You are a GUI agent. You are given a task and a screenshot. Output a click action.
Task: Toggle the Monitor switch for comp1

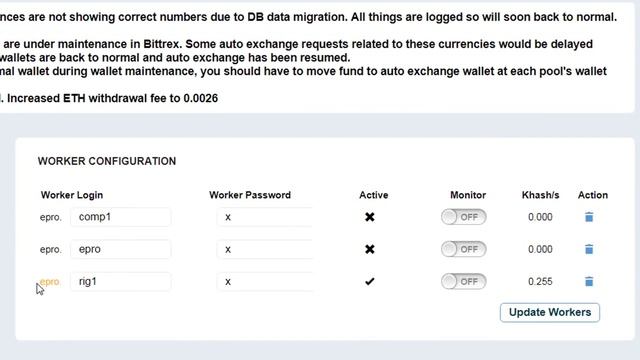pos(463,217)
